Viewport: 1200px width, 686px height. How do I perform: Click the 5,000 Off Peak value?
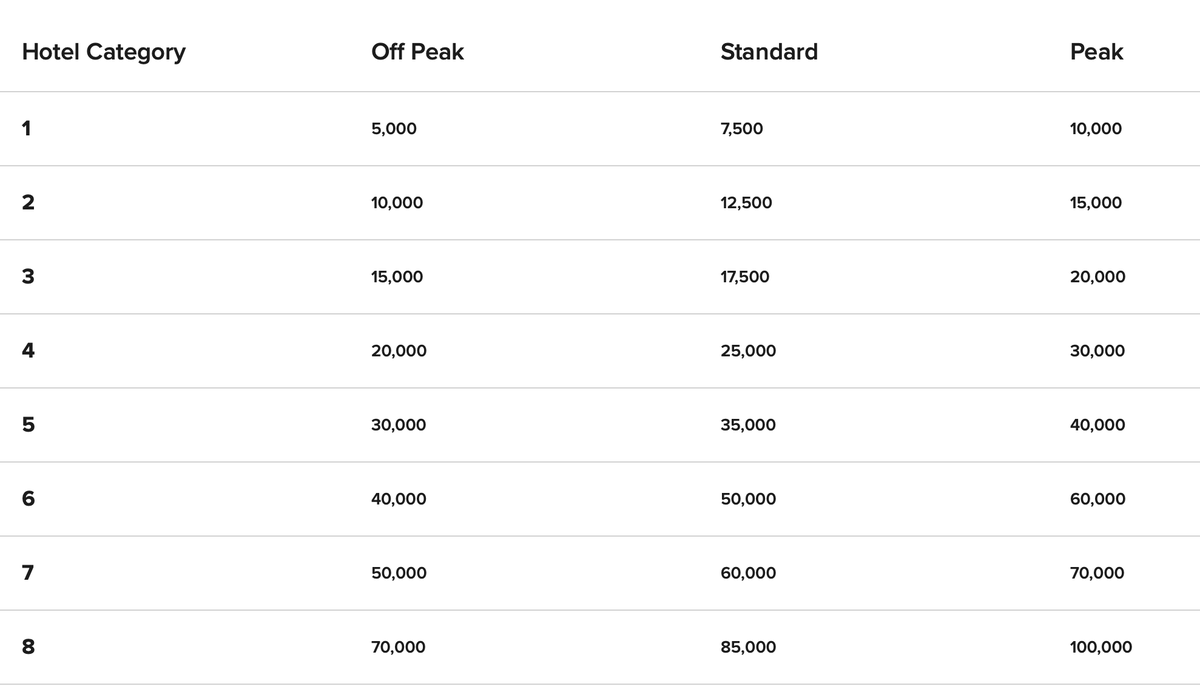click(x=394, y=129)
